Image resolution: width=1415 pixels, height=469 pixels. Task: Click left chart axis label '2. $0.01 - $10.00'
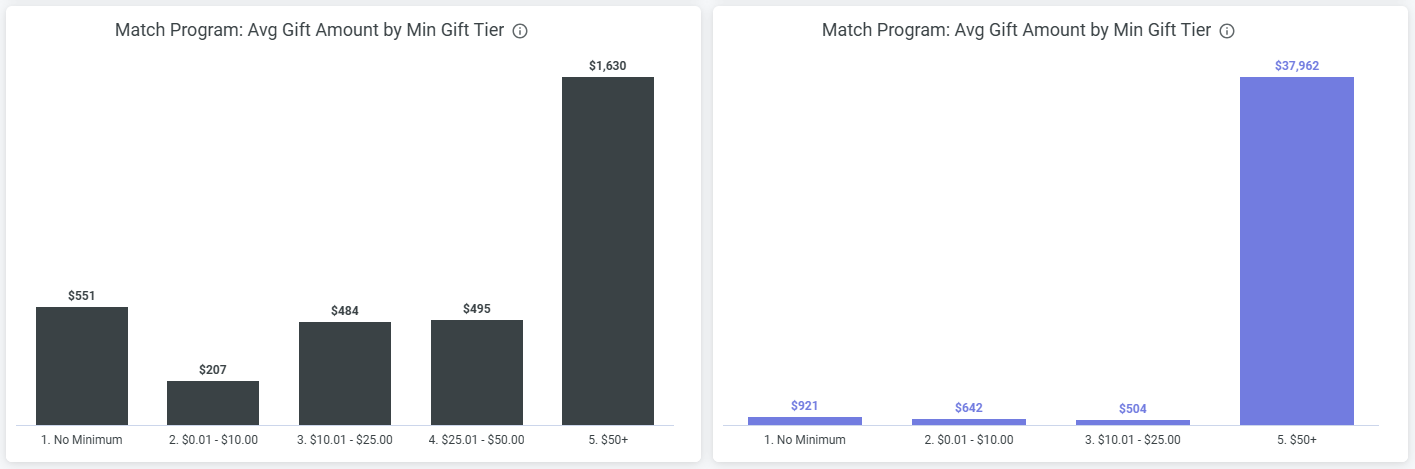coord(213,439)
